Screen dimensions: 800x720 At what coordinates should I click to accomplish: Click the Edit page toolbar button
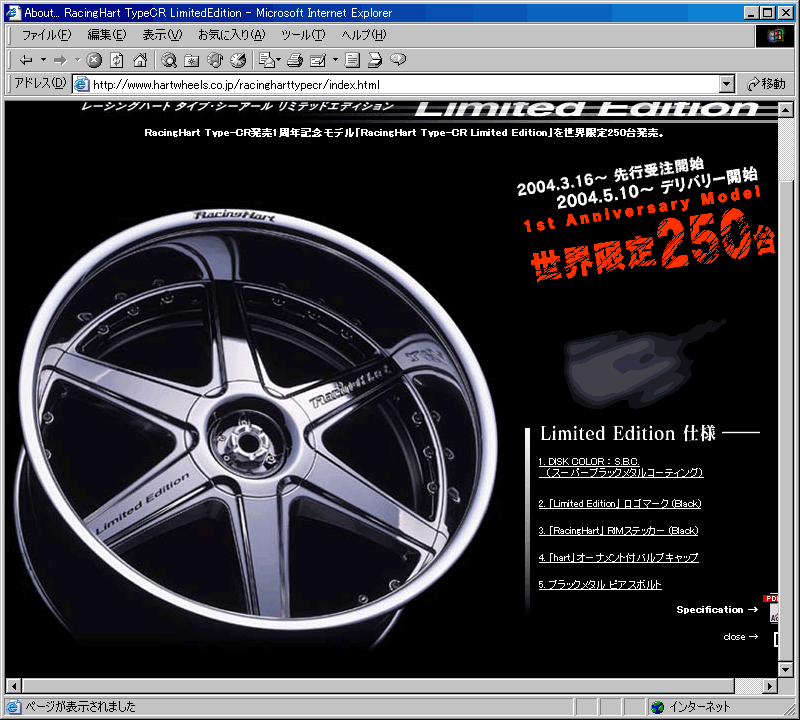(318, 60)
